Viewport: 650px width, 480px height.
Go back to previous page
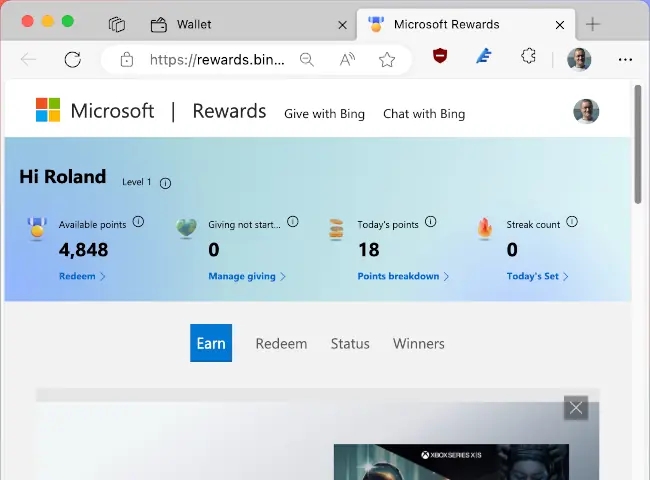pyautogui.click(x=29, y=60)
